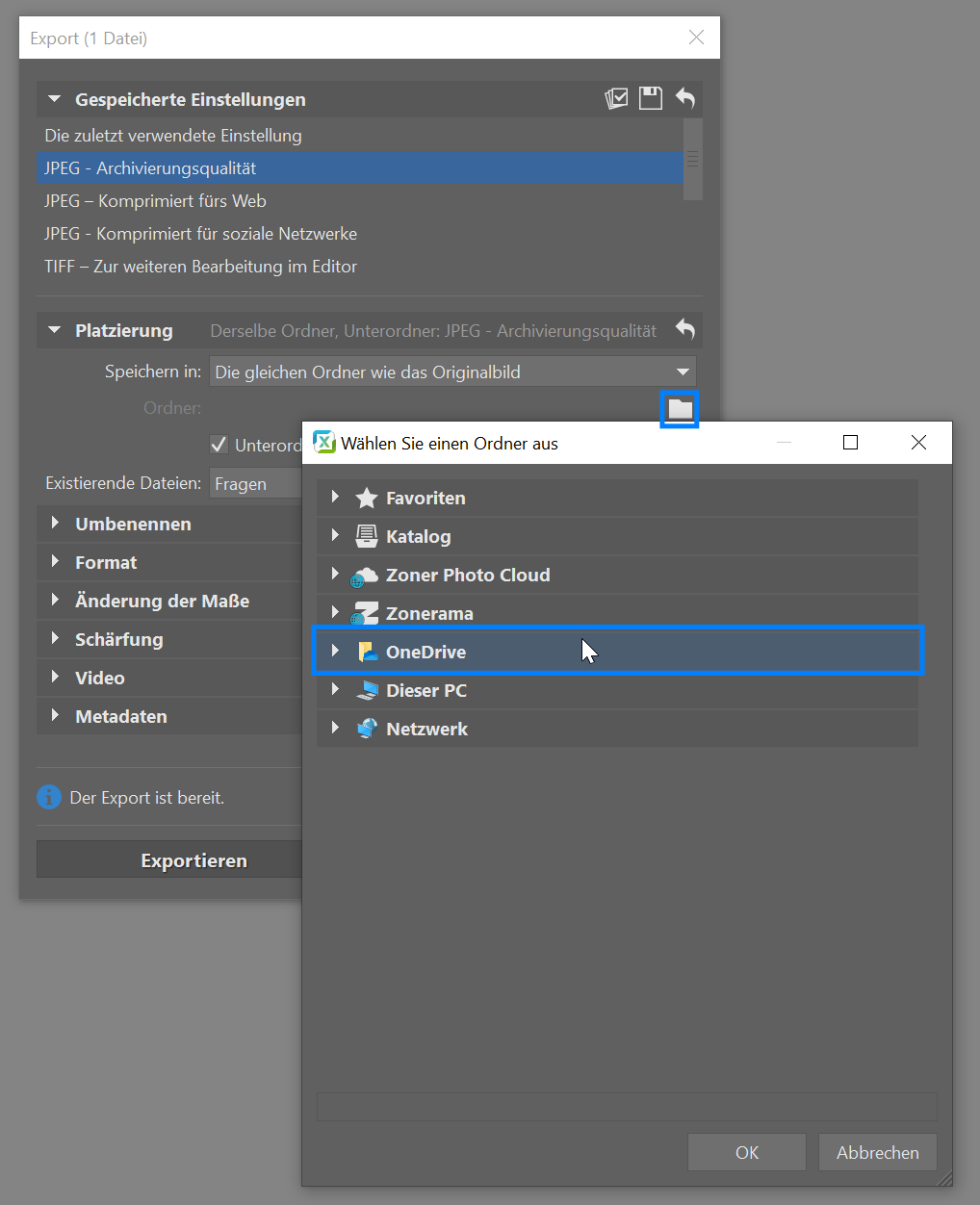Image resolution: width=980 pixels, height=1205 pixels.
Task: Expand the Umbenennen section
Action: 56,524
